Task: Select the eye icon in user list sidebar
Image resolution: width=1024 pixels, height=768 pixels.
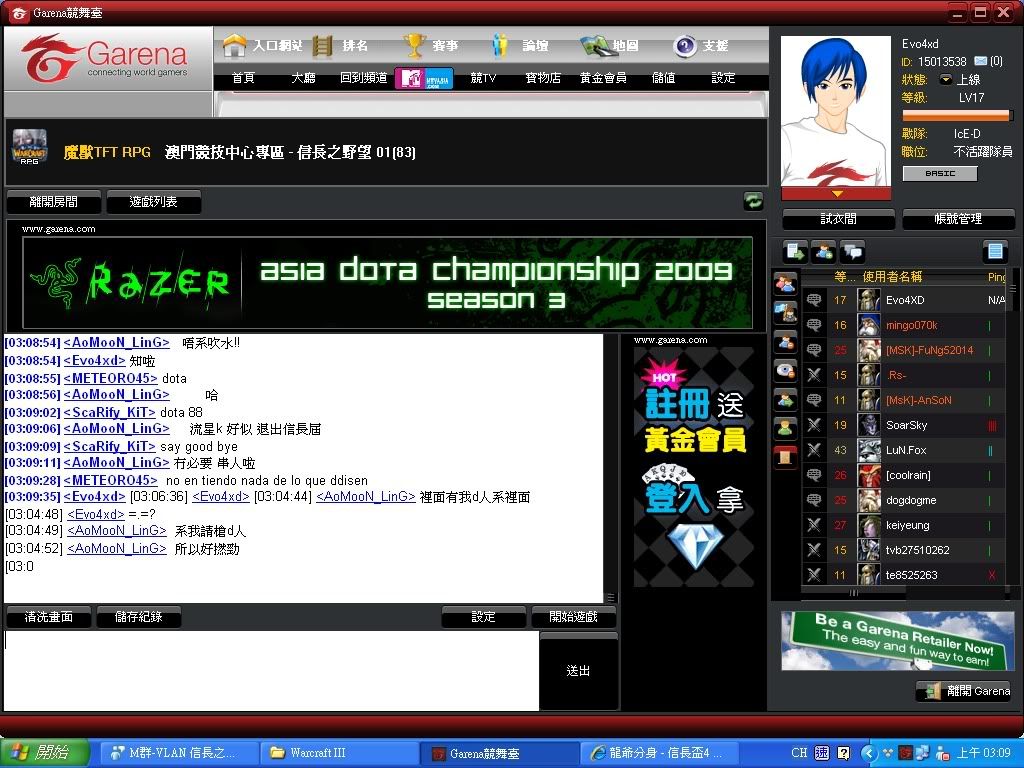Action: 786,370
